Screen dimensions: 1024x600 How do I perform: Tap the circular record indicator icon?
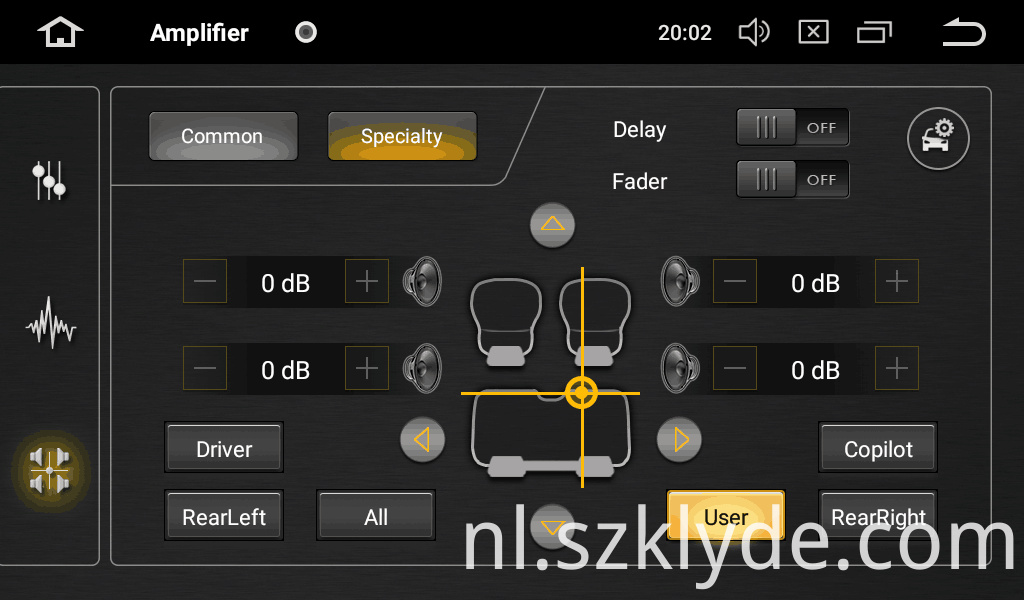point(306,32)
